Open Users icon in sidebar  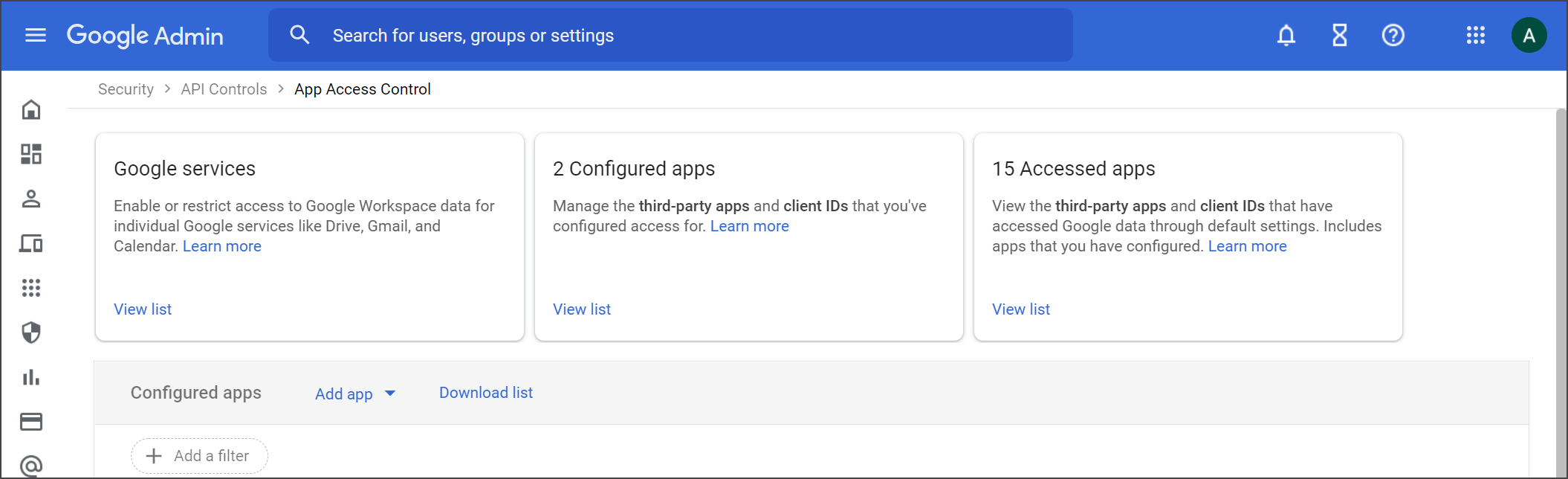(x=31, y=199)
